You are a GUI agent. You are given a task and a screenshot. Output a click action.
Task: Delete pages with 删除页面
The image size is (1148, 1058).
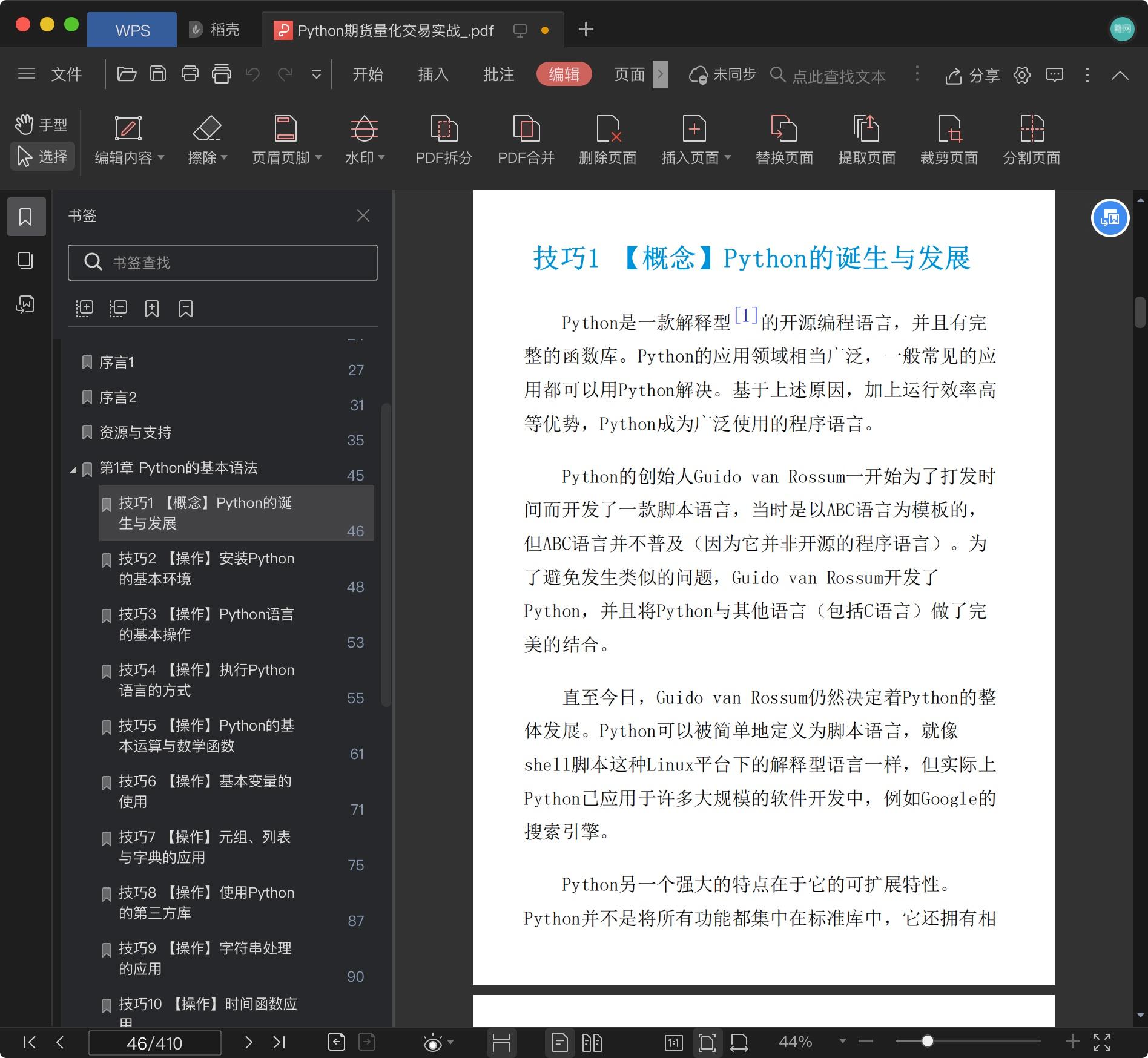click(x=607, y=140)
